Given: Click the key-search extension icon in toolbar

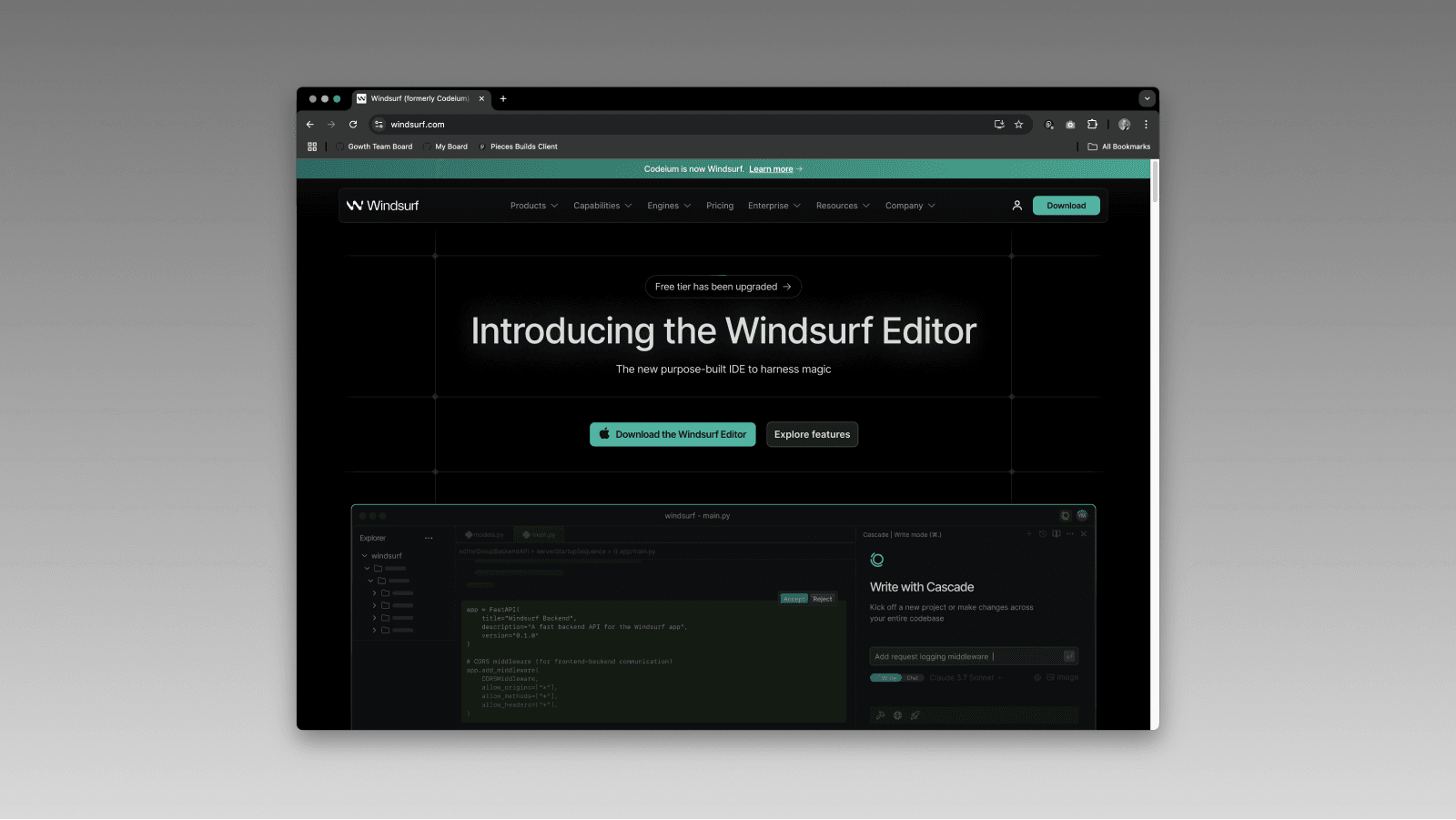Looking at the screenshot, I should [1049, 125].
